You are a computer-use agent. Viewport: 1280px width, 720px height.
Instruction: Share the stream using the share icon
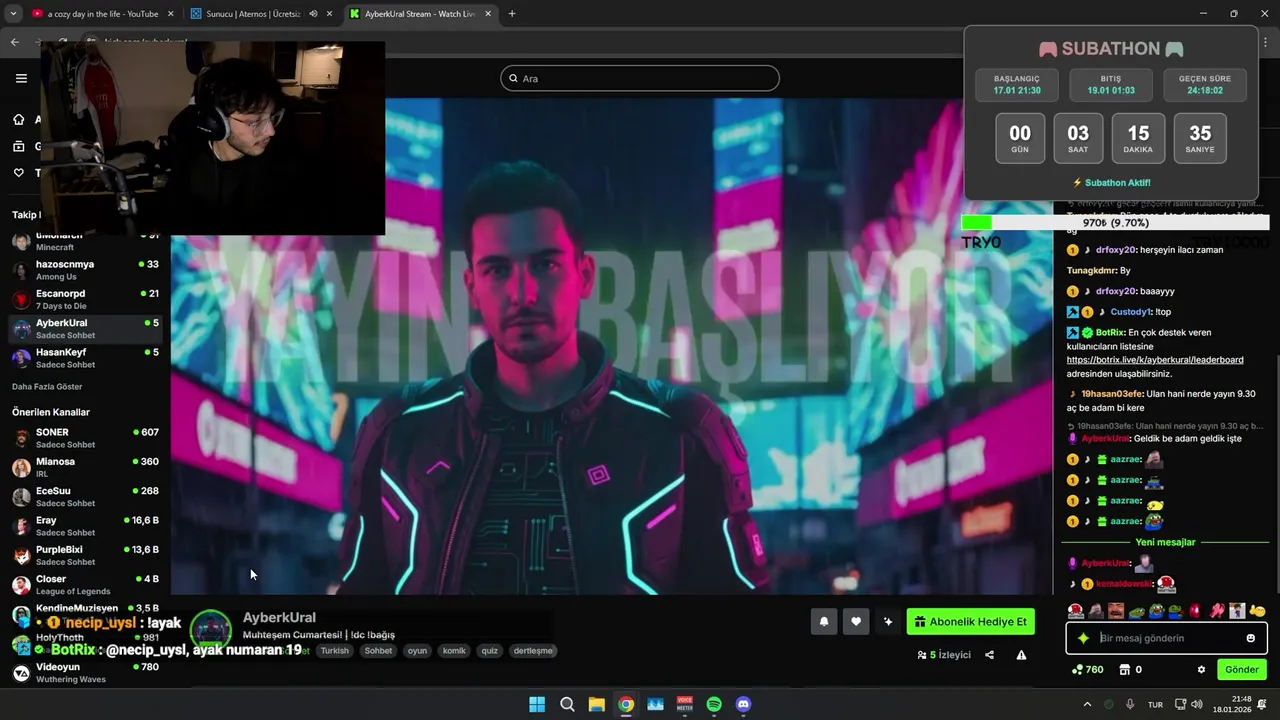(x=989, y=655)
